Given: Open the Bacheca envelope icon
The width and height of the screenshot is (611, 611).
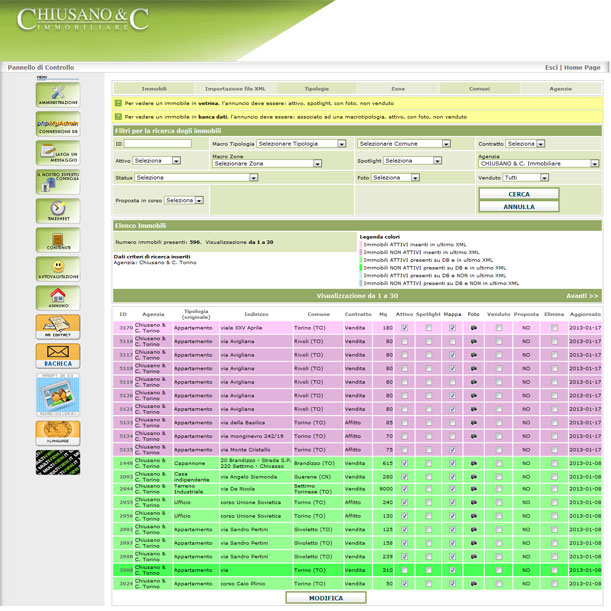Looking at the screenshot, I should pos(58,356).
